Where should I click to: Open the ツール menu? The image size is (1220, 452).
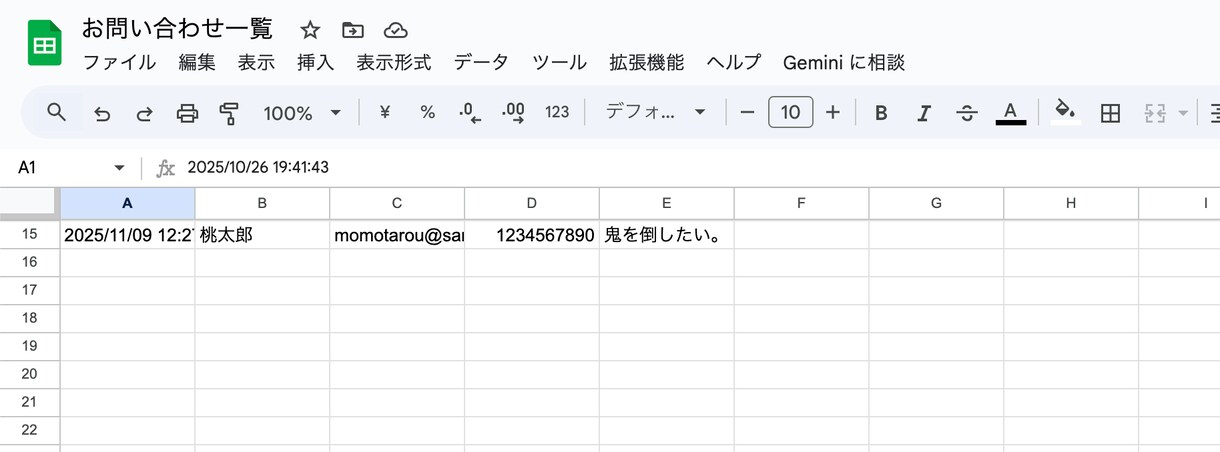click(x=559, y=62)
